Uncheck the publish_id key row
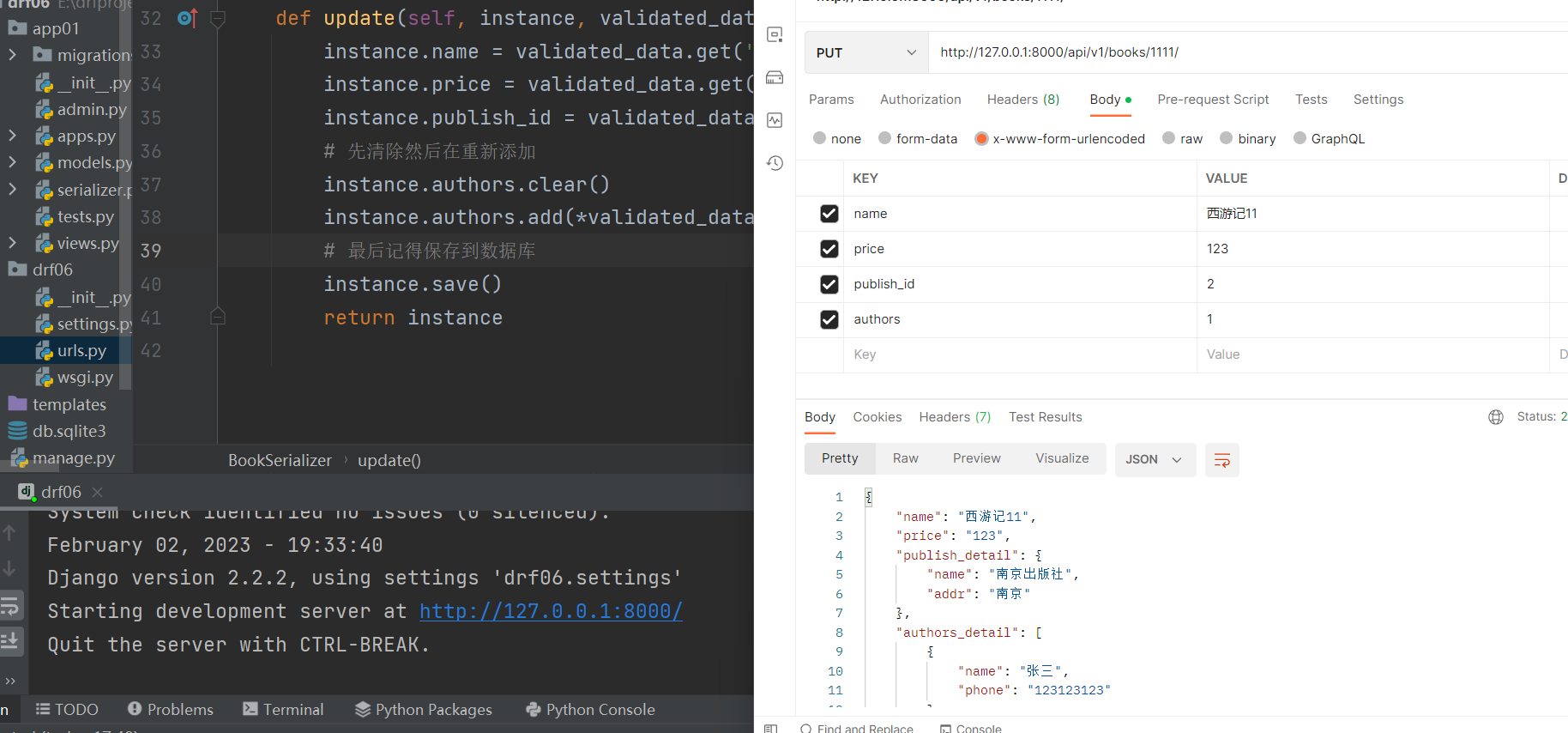1568x733 pixels. 829,284
